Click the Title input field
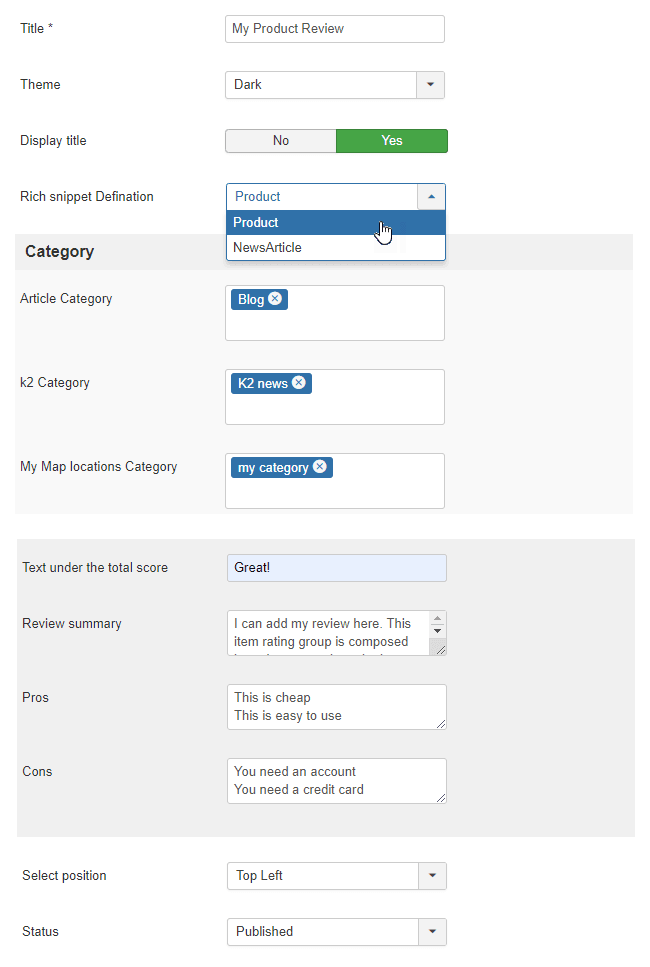The image size is (650, 967). [x=334, y=29]
